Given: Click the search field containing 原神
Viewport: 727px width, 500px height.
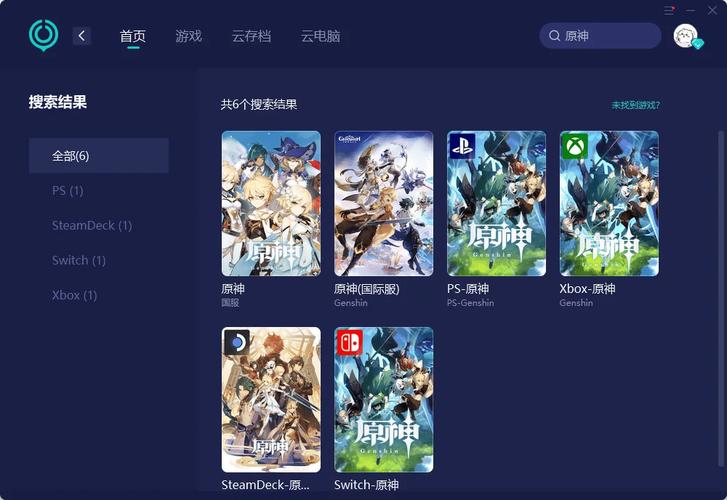Looking at the screenshot, I should click(x=607, y=36).
